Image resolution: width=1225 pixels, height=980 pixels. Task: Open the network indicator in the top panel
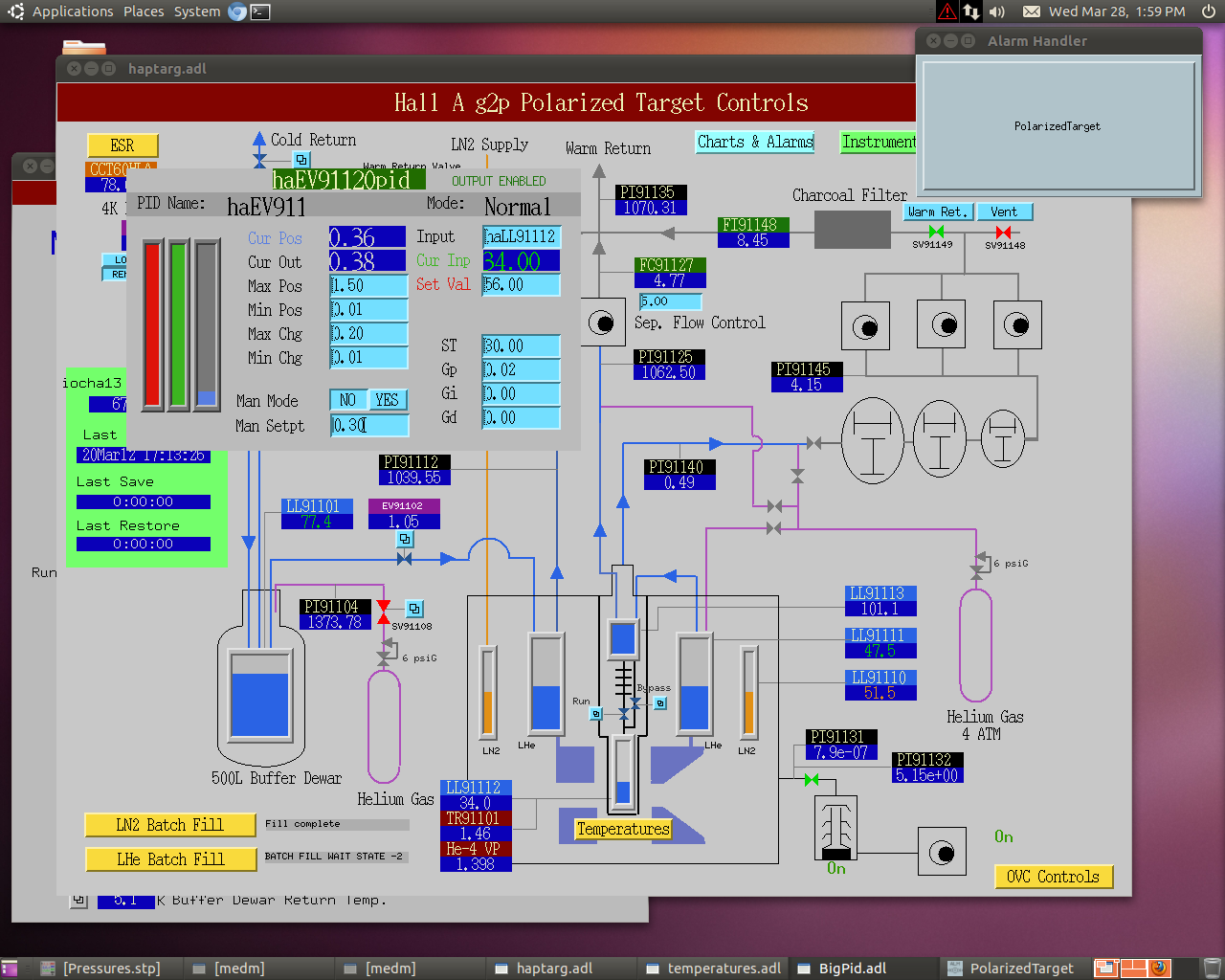tap(971, 11)
